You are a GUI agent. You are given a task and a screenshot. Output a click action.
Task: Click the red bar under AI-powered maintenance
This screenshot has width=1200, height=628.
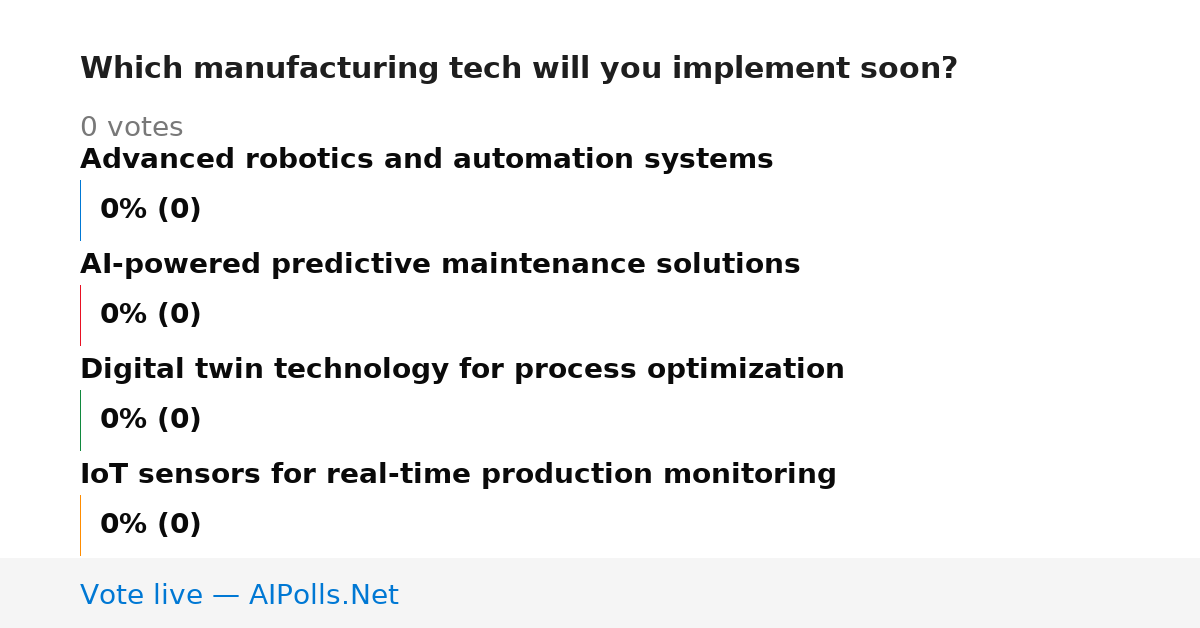(81, 315)
